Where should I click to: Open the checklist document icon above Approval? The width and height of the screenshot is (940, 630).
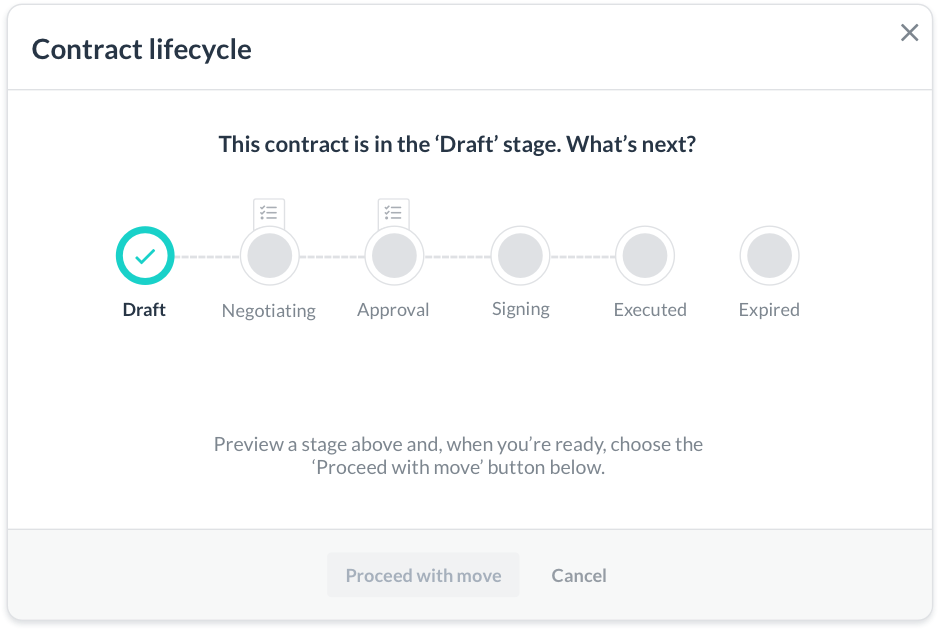[393, 213]
